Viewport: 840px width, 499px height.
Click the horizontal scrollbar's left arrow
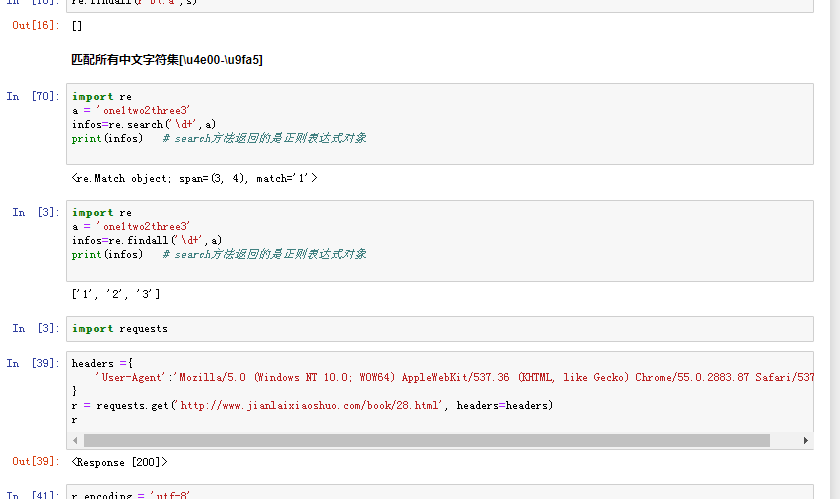coord(77,440)
